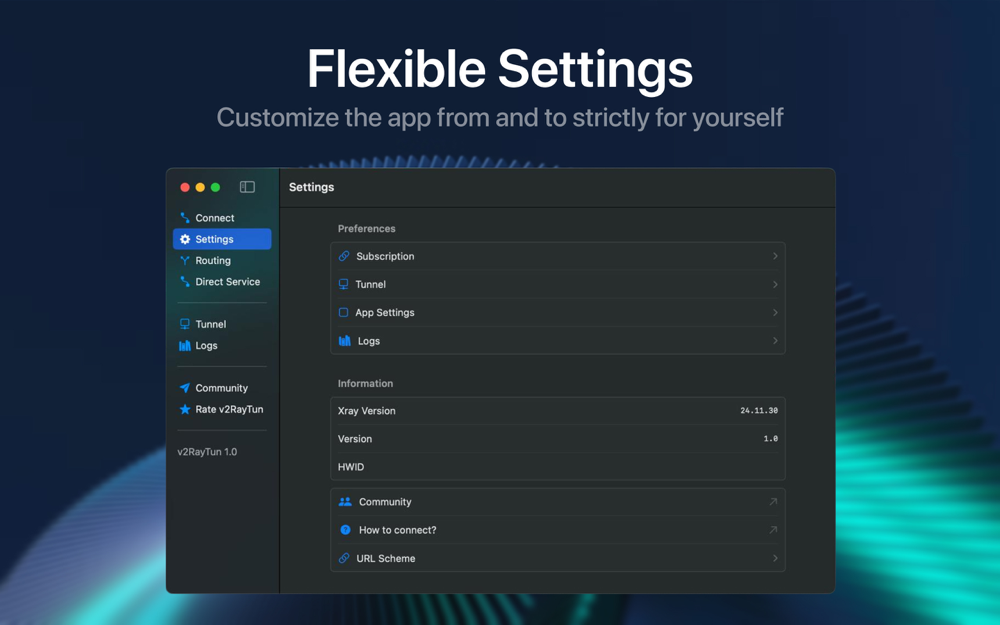The image size is (1000, 625).
Task: Open Subscription label in Preferences
Action: click(x=385, y=256)
